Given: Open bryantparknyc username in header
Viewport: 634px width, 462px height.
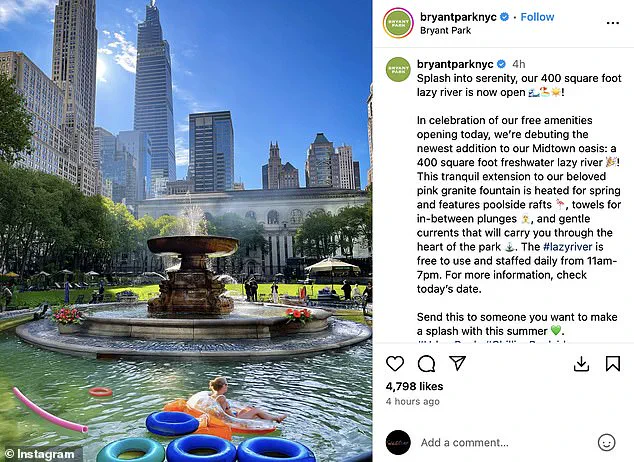Looking at the screenshot, I should 458,17.
